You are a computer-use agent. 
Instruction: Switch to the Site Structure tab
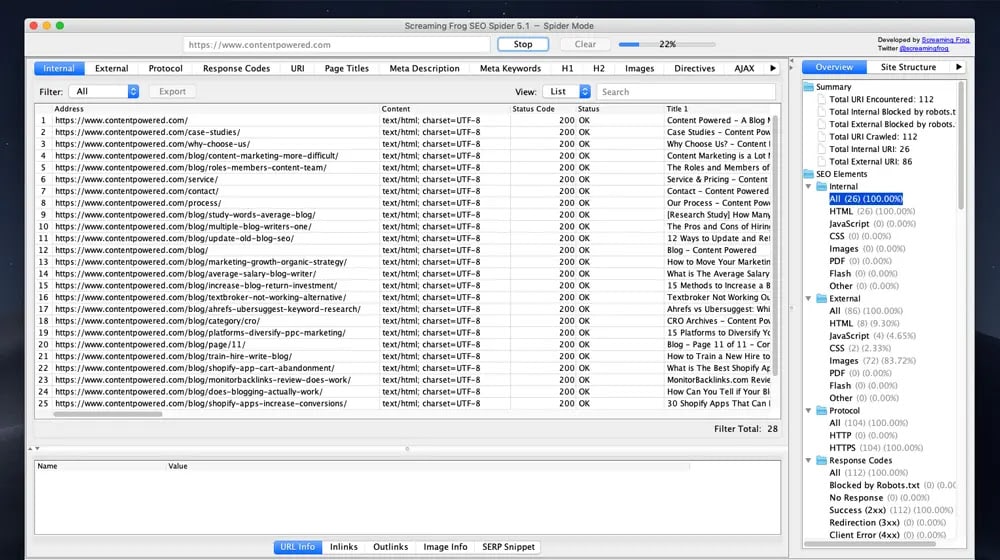[908, 67]
